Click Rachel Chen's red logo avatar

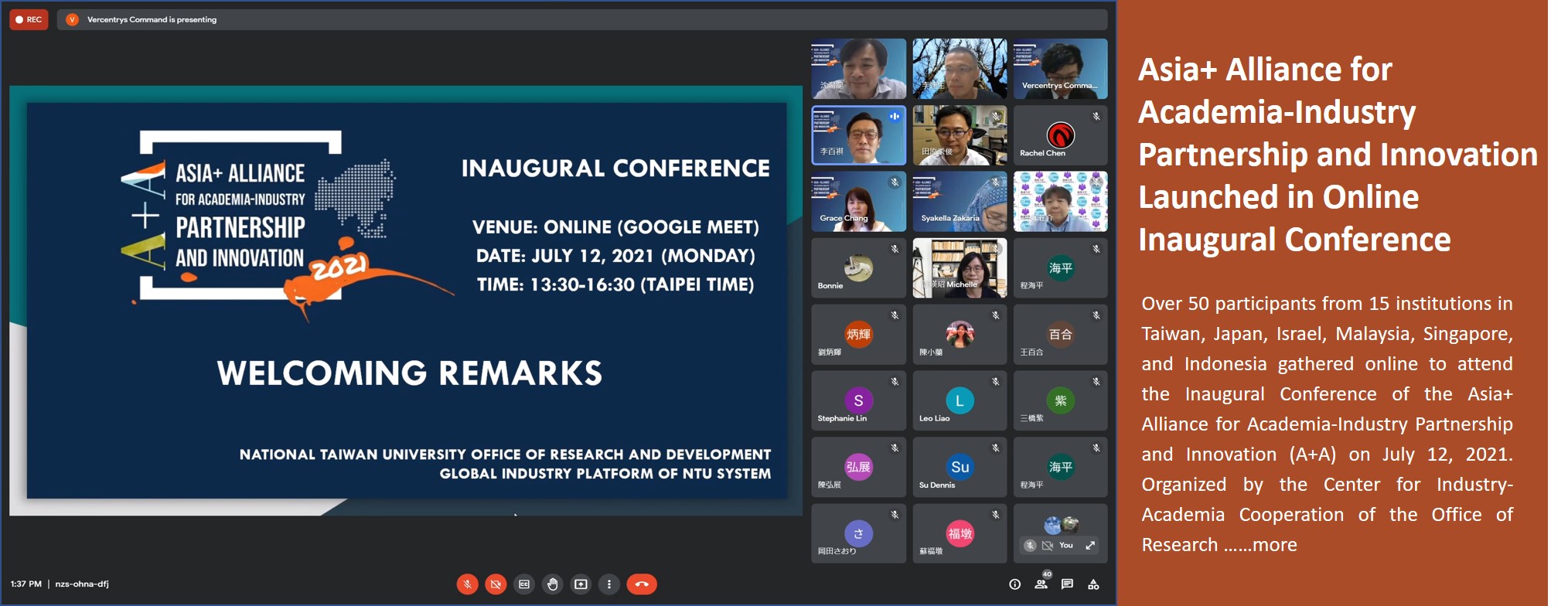[1060, 135]
